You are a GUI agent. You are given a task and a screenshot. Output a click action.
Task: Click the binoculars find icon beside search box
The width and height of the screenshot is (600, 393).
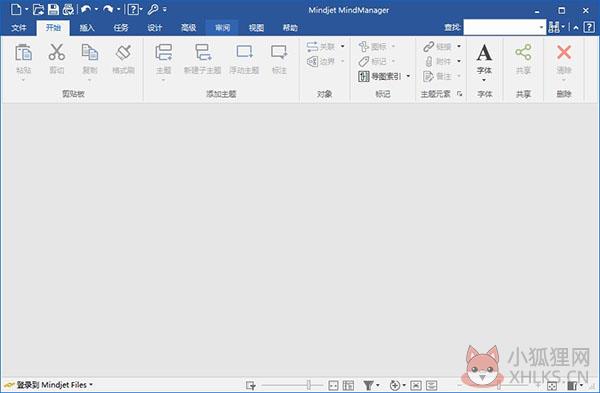[x=553, y=27]
